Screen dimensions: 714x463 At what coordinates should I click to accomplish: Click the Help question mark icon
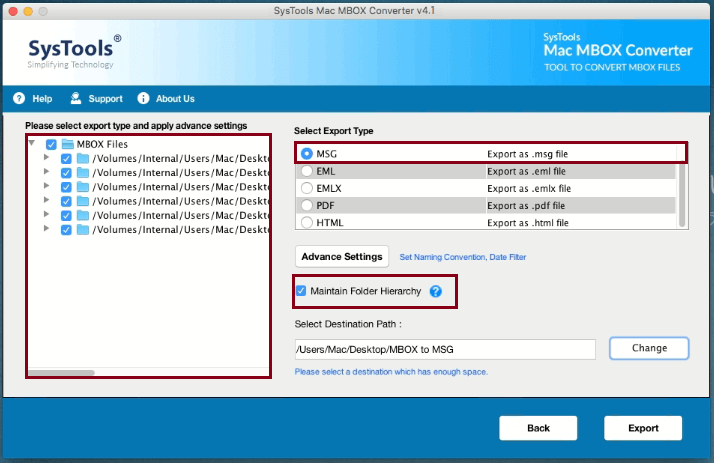(19, 98)
